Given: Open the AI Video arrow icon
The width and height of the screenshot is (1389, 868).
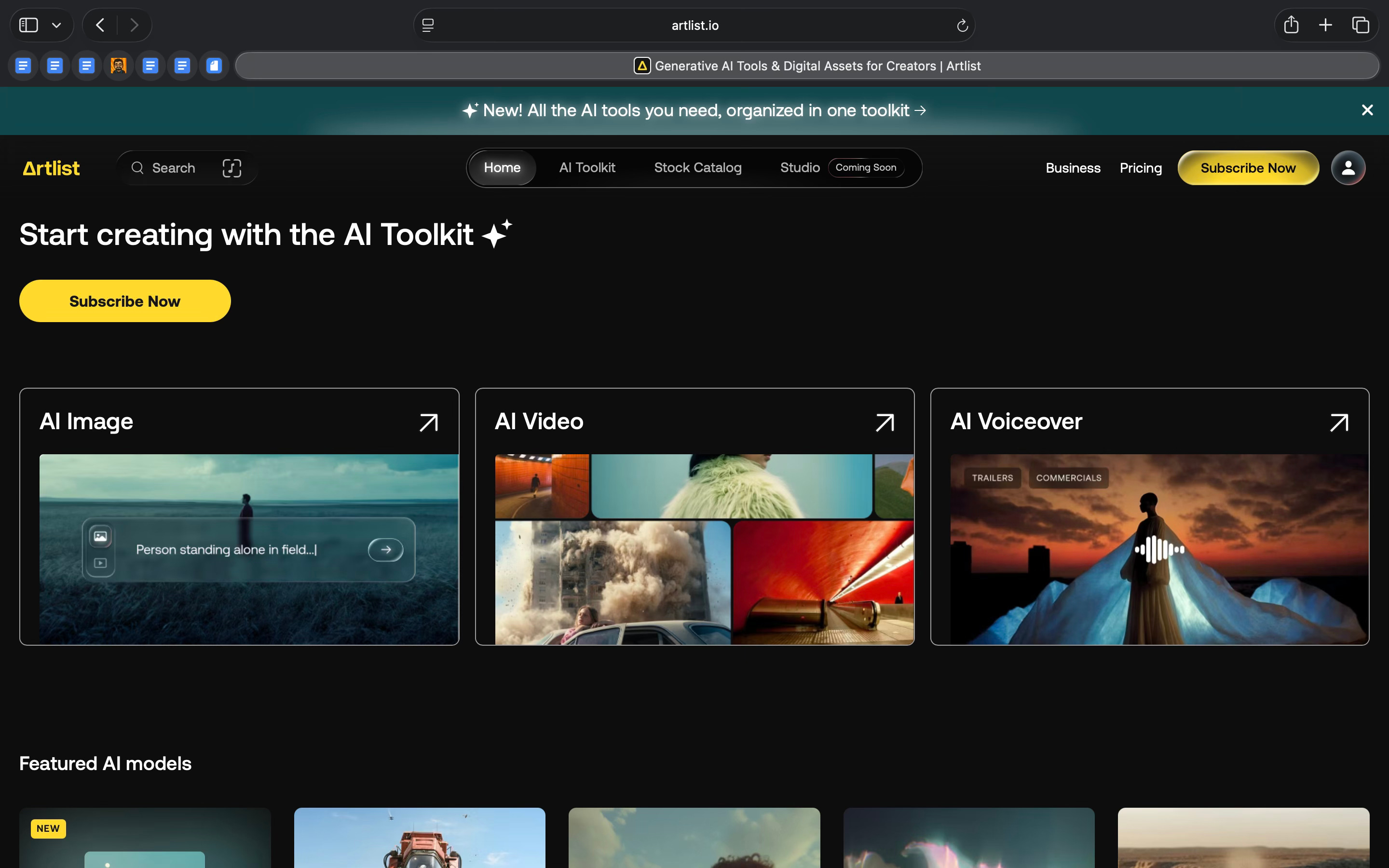Looking at the screenshot, I should coord(885,422).
